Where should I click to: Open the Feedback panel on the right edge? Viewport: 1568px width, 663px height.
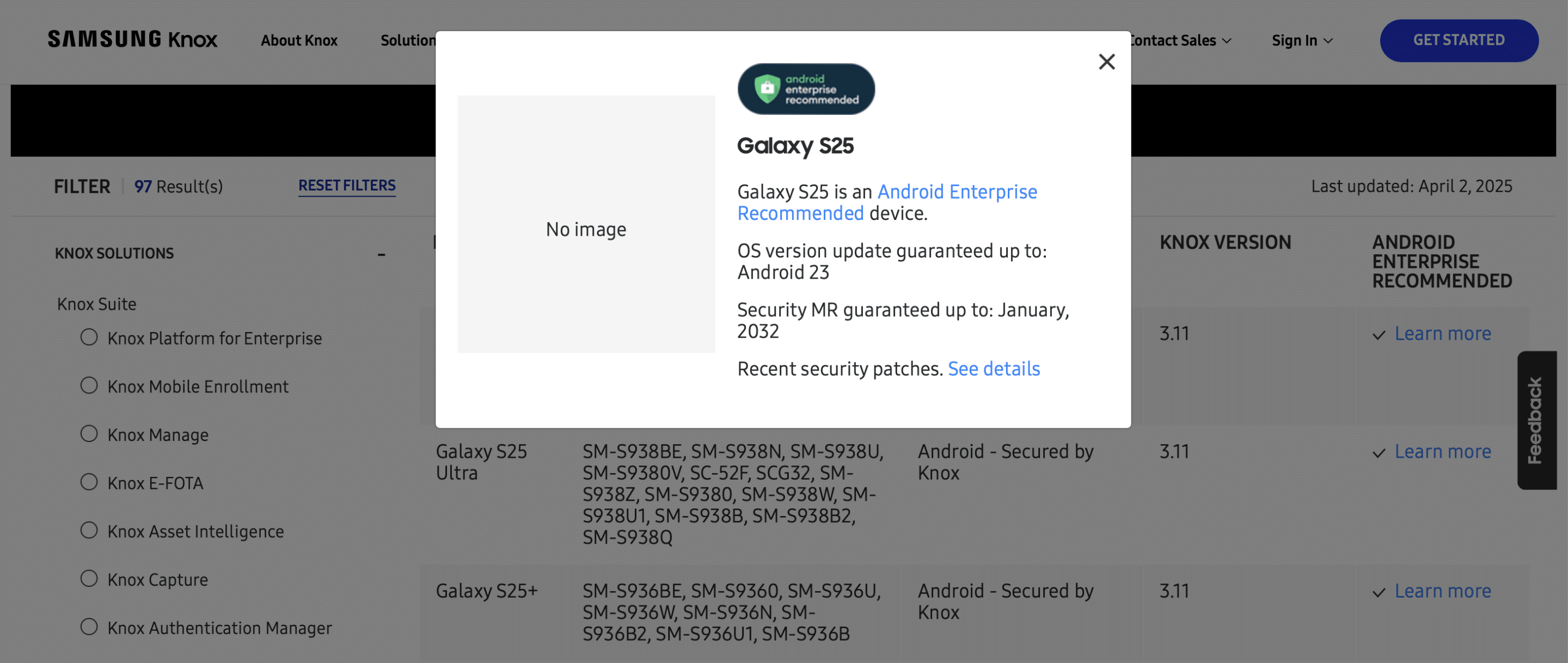coord(1539,420)
